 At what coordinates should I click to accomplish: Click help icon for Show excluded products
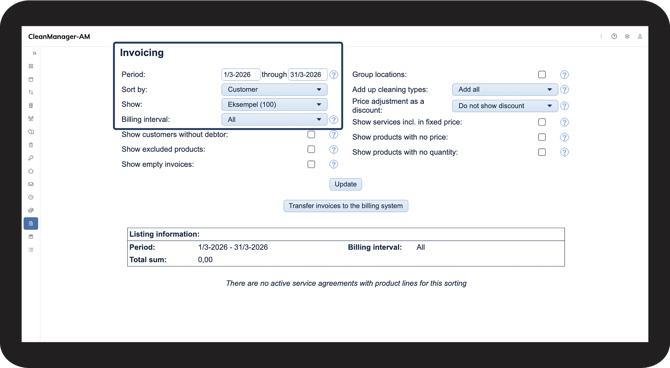tap(334, 150)
